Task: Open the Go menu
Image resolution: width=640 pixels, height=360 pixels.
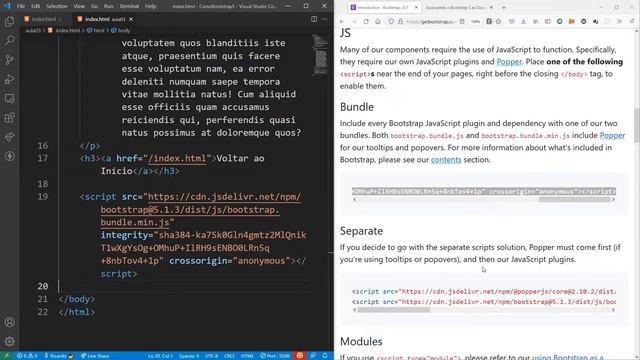Action: (94, 6)
